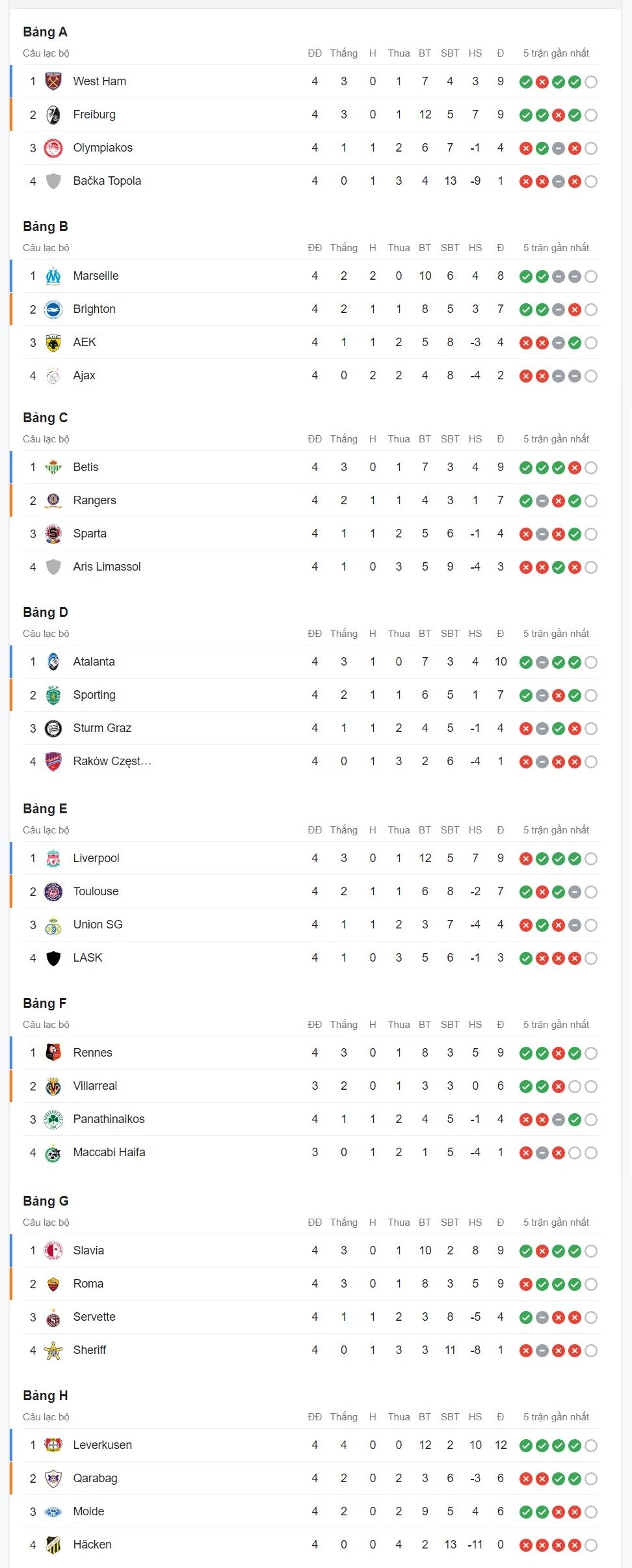Click the Qarabag team name
This screenshot has height=1568, width=632.
pyautogui.click(x=95, y=1478)
